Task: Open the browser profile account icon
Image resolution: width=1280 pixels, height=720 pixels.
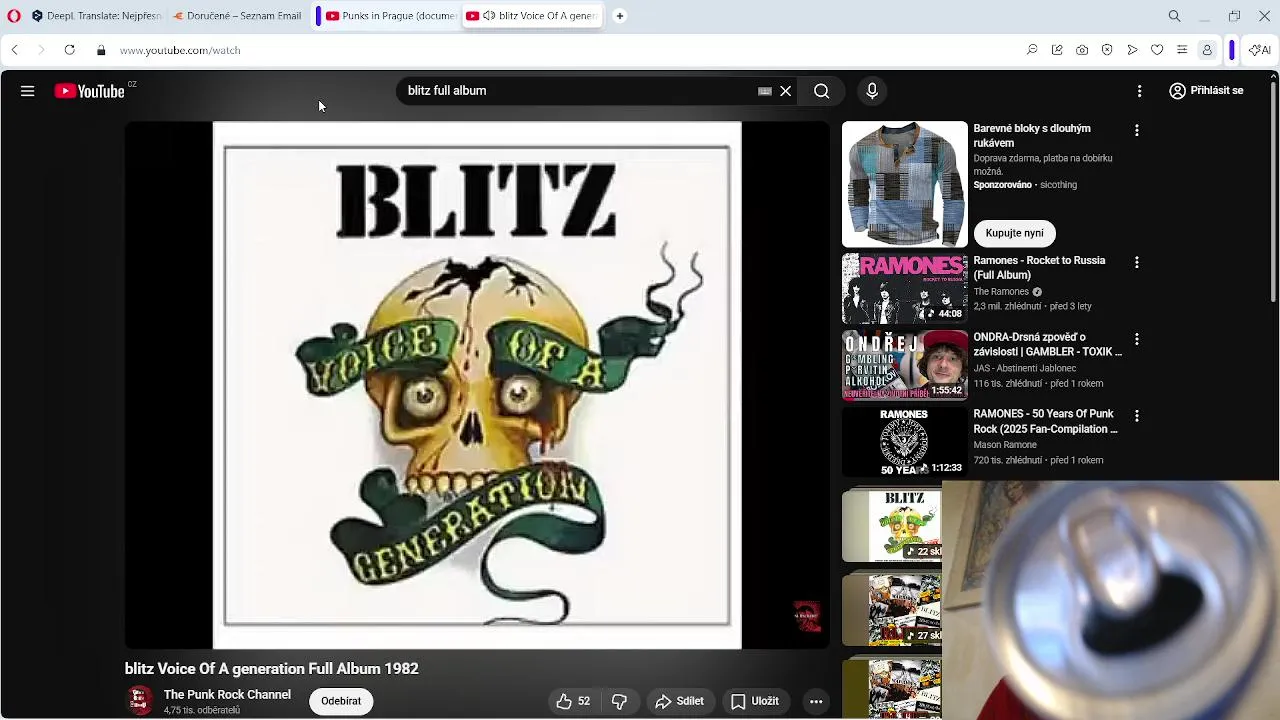Action: tap(1207, 50)
